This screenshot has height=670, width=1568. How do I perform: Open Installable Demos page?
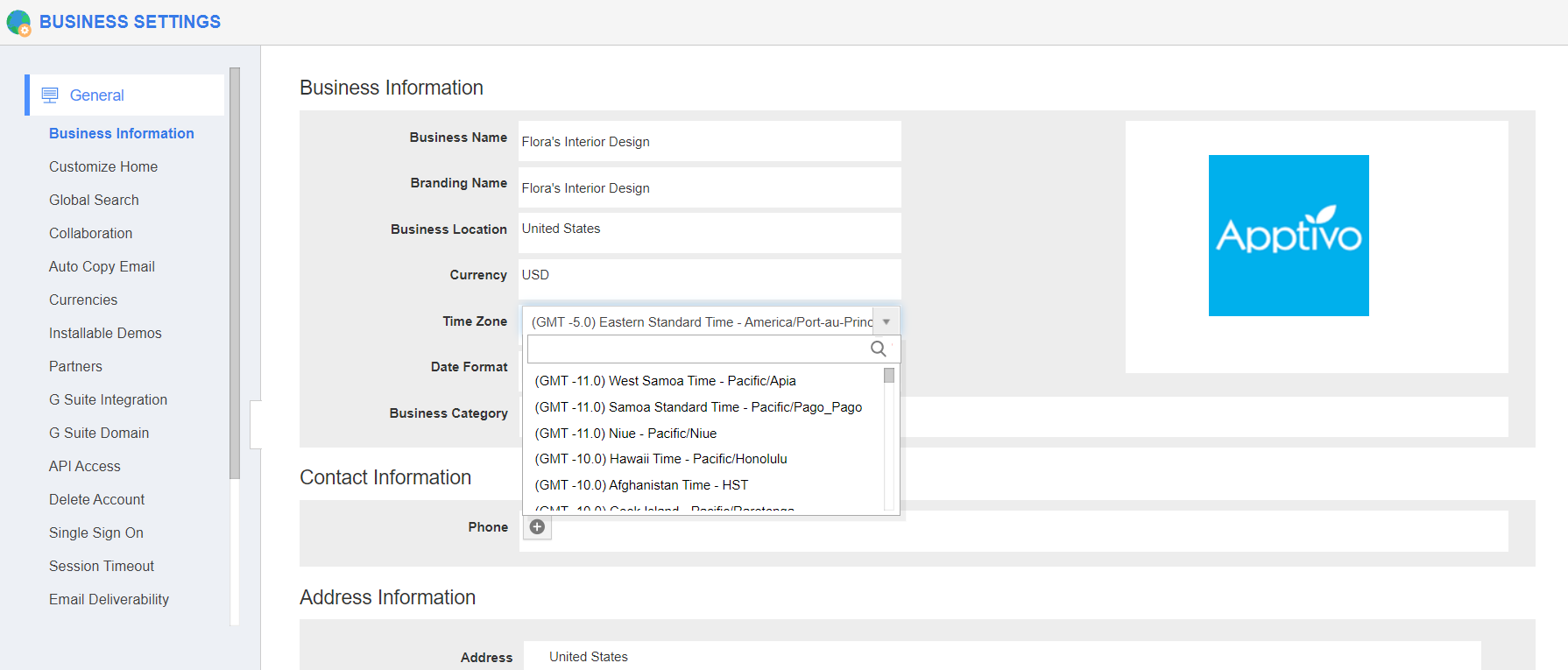[105, 333]
